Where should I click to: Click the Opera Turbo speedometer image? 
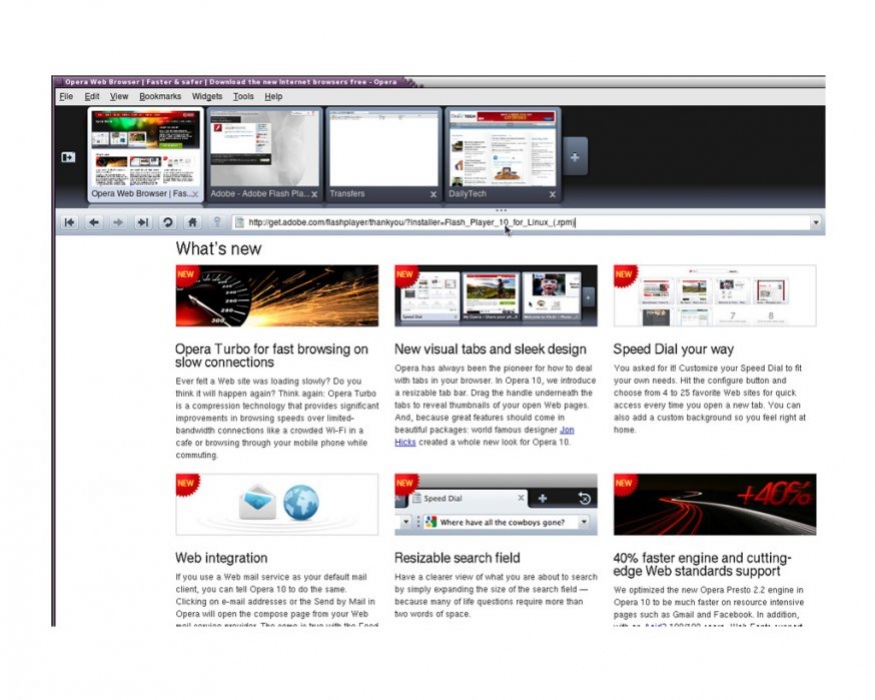click(x=277, y=296)
